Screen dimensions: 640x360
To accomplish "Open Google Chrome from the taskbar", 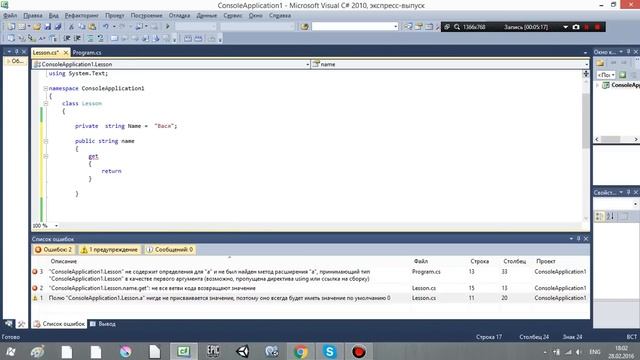I will coord(300,352).
